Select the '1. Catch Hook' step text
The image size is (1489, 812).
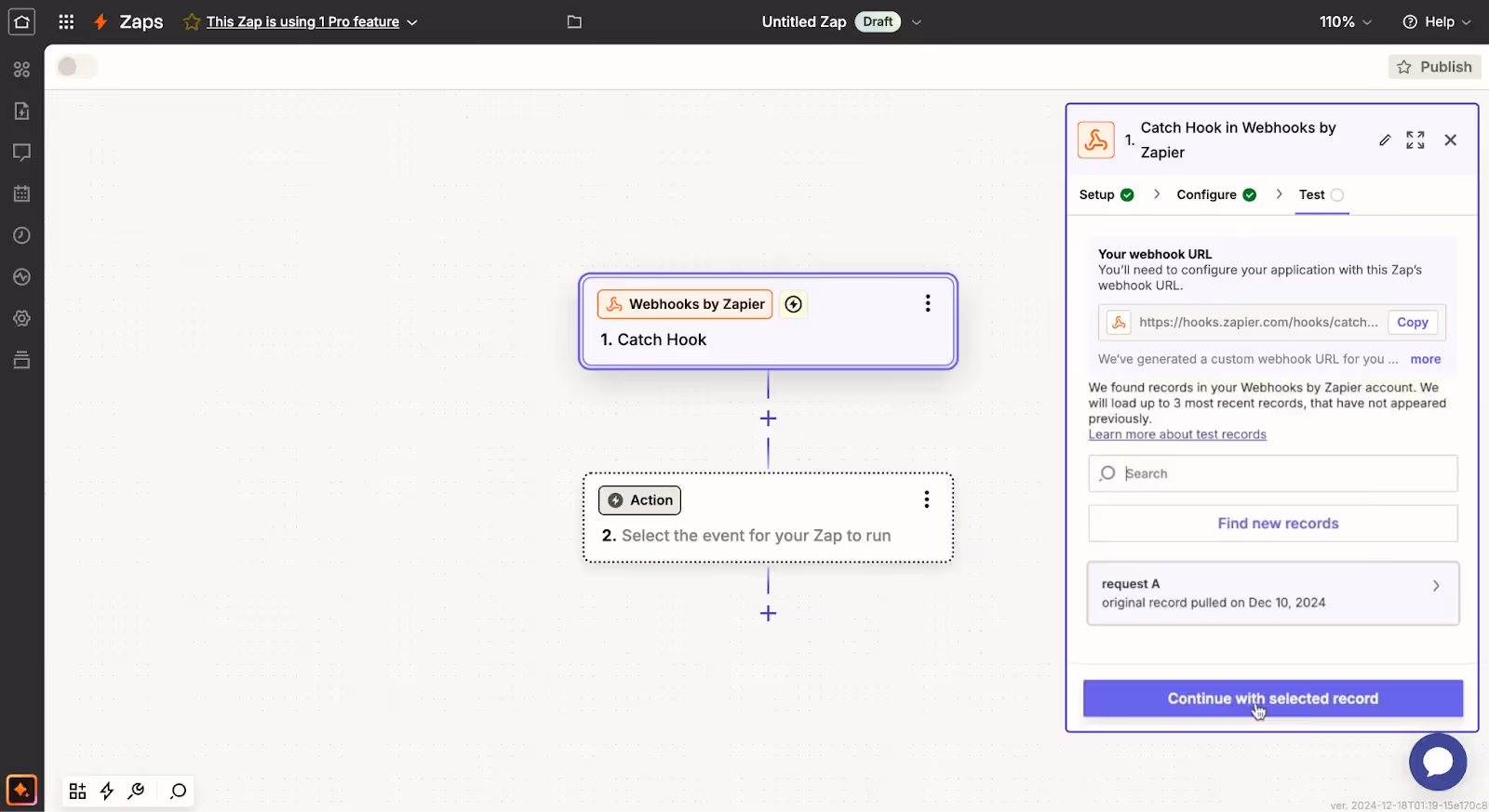653,339
